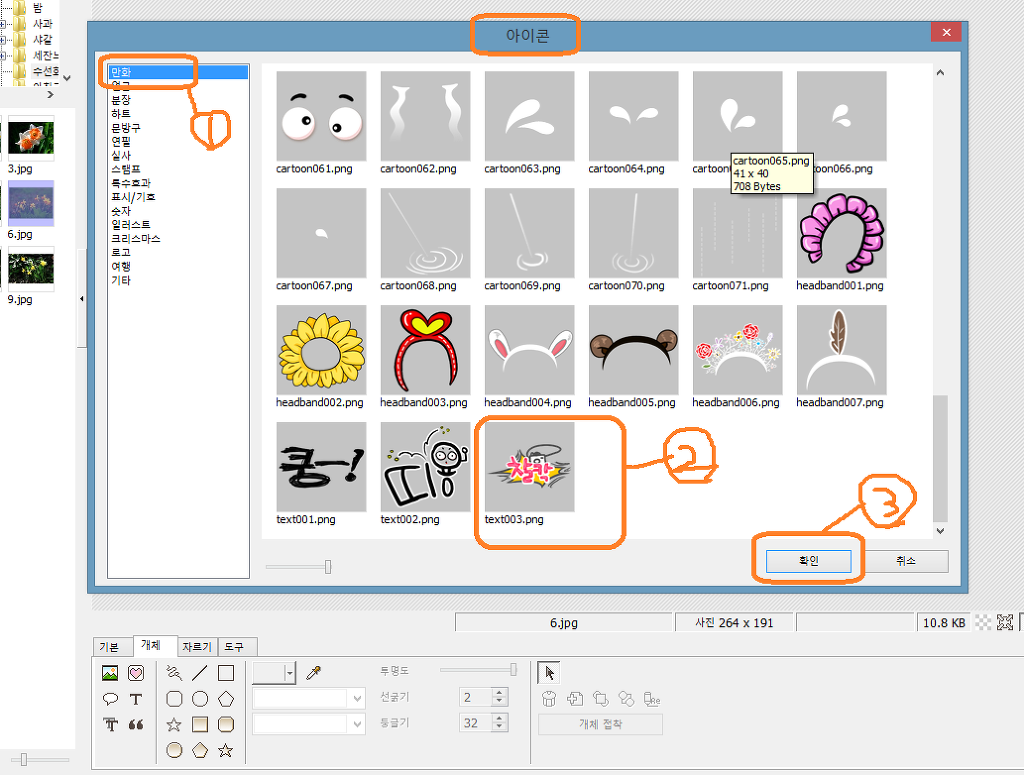Image resolution: width=1024 pixels, height=775 pixels.
Task: Select the insert photo object tool
Action: (x=110, y=672)
